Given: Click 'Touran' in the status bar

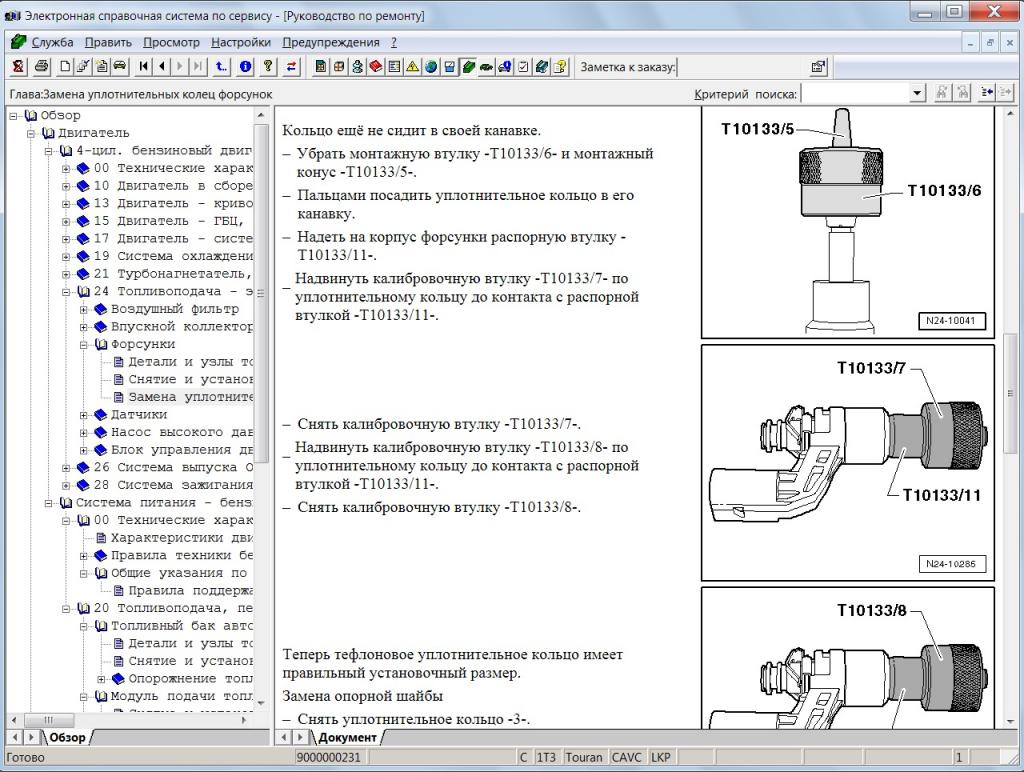Looking at the screenshot, I should [x=583, y=758].
